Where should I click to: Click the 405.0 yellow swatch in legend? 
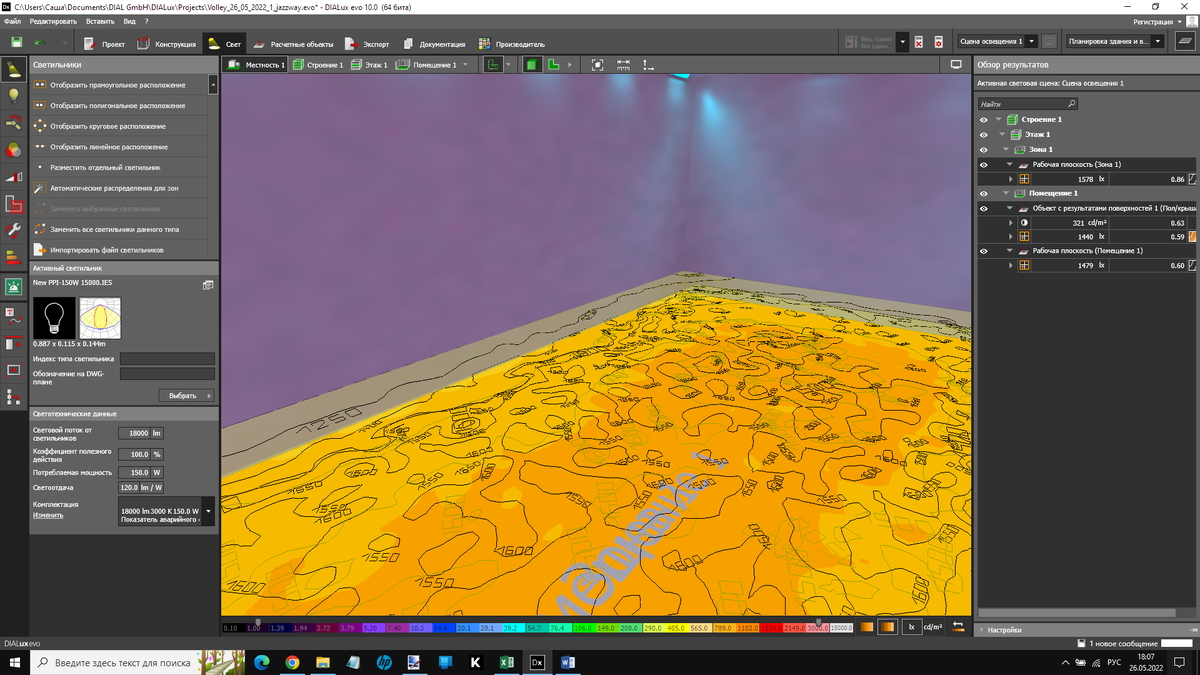click(675, 628)
